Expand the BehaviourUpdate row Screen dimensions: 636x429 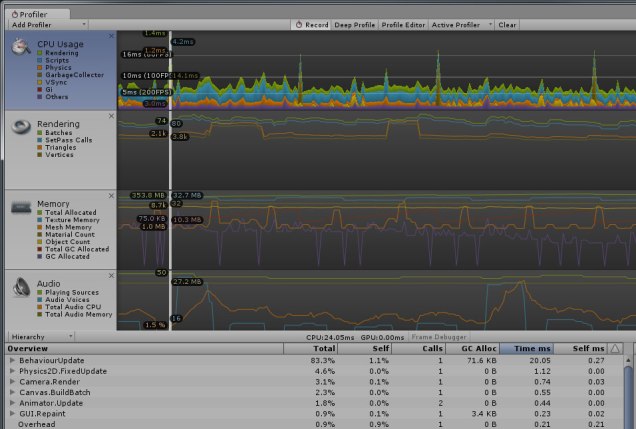12,359
